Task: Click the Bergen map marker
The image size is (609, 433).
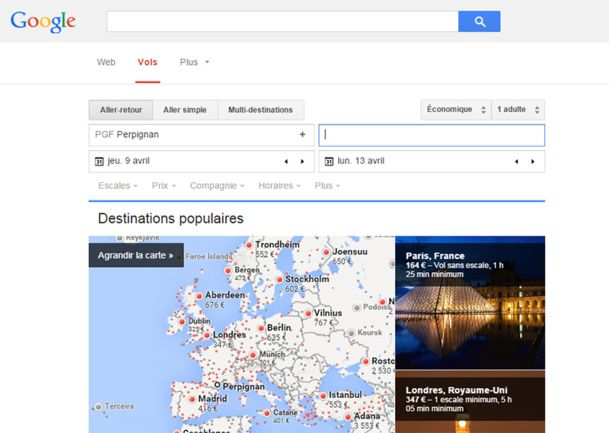Action: 228,270
